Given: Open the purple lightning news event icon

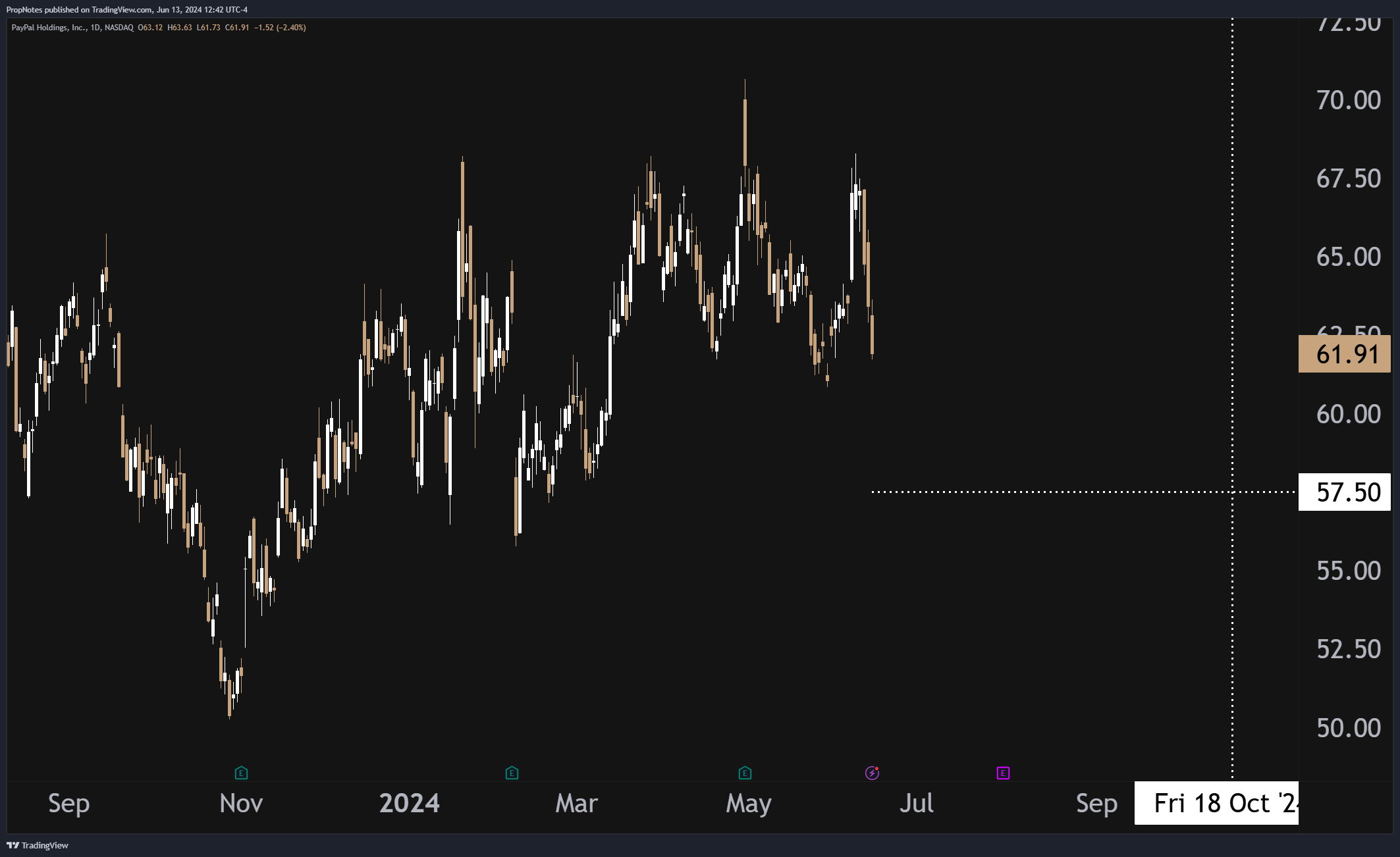Looking at the screenshot, I should coord(872,773).
